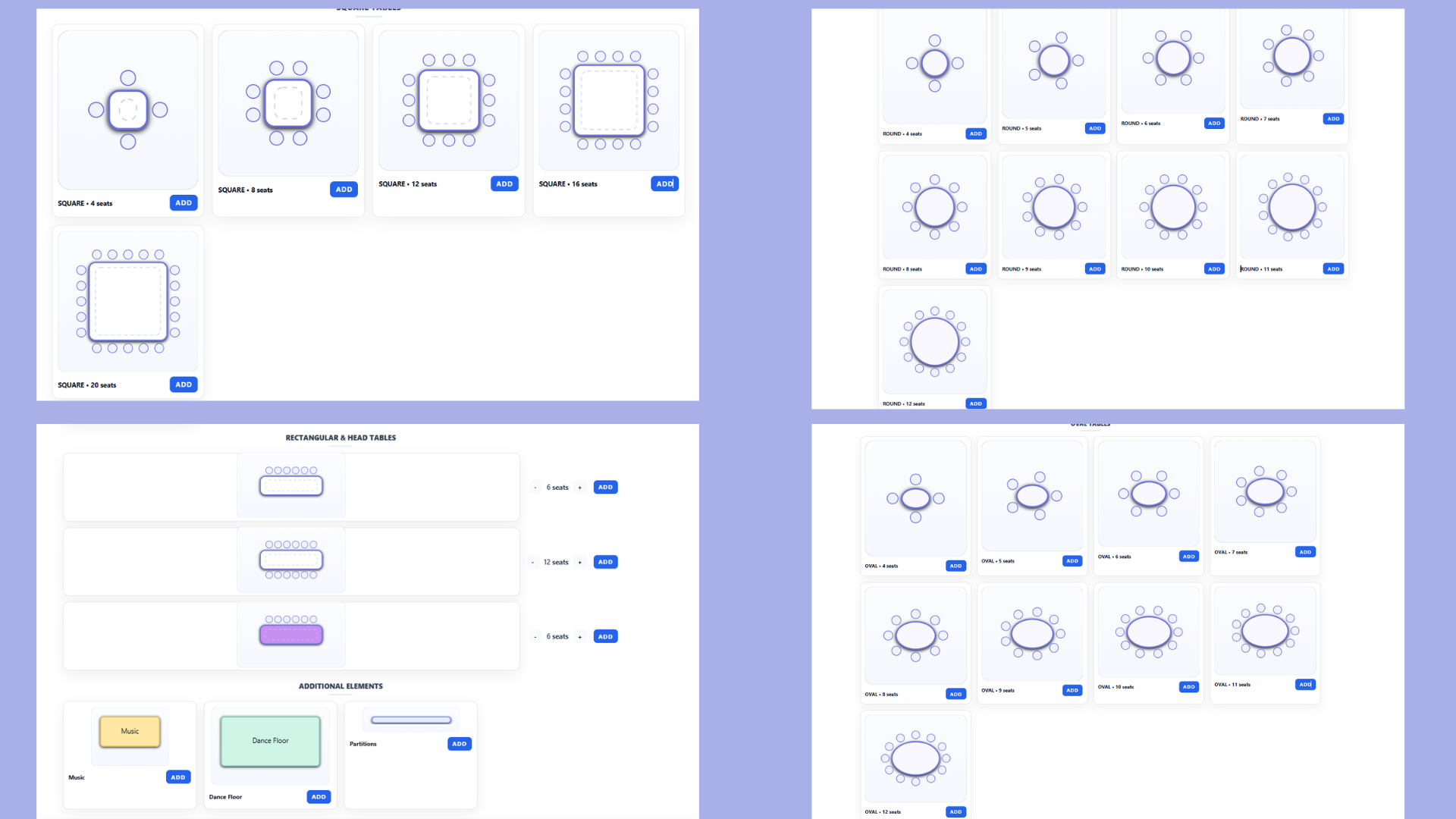Screen dimensions: 1456x819
Task: Increase seats for the white one-sided table
Action: coord(580,488)
